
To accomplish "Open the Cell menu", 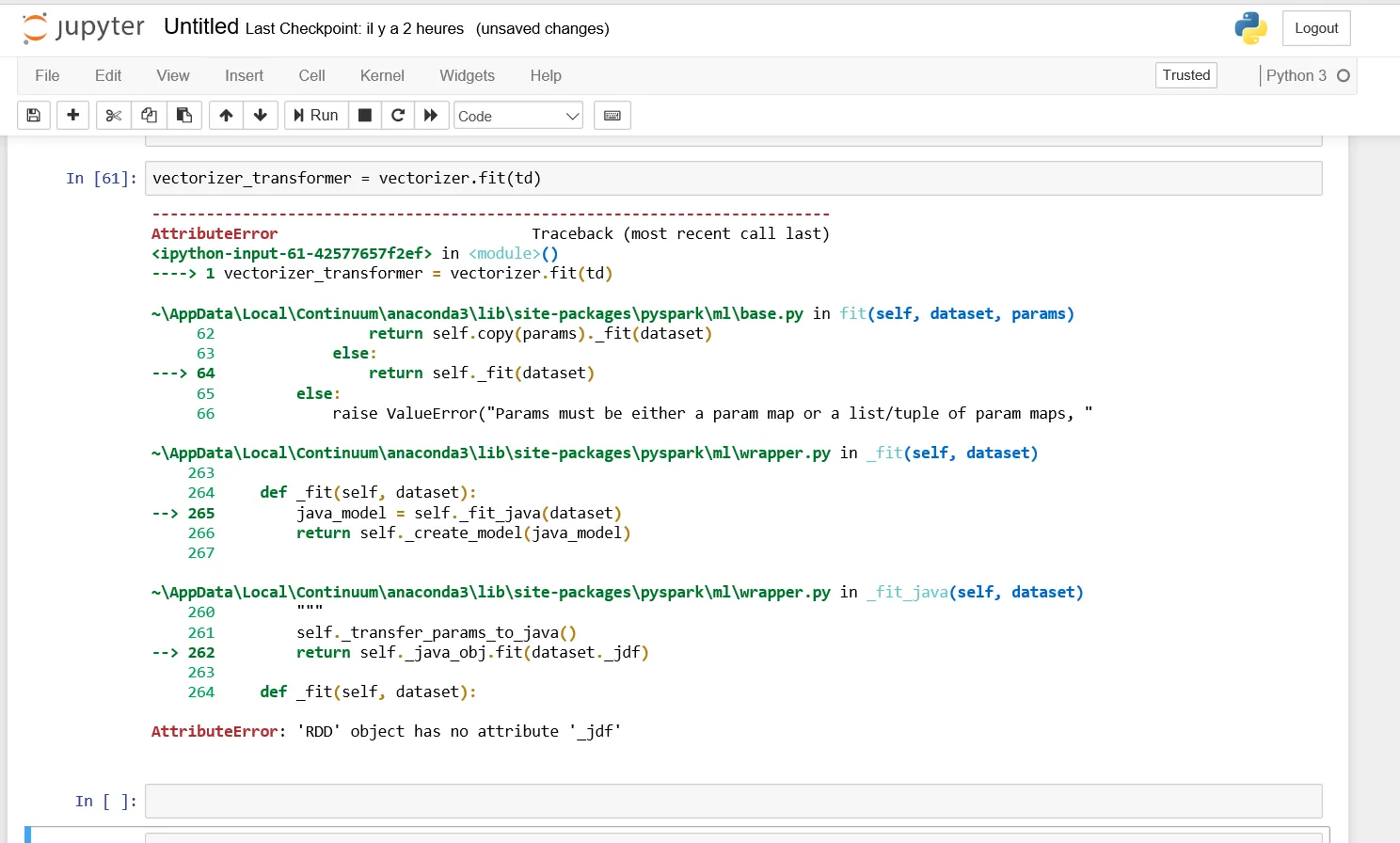I will click(311, 75).
